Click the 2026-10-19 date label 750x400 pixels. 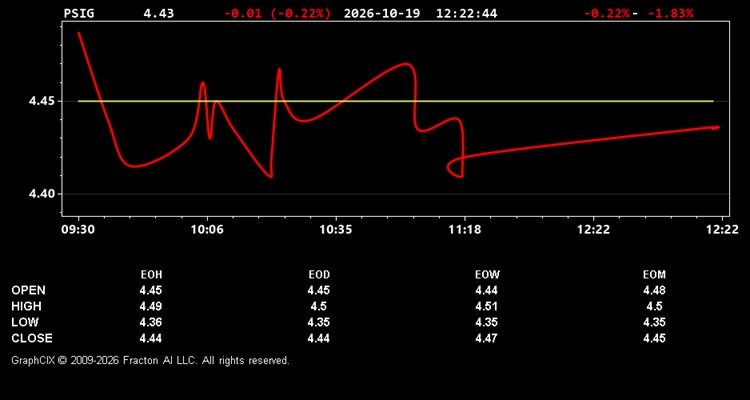pyautogui.click(x=382, y=13)
